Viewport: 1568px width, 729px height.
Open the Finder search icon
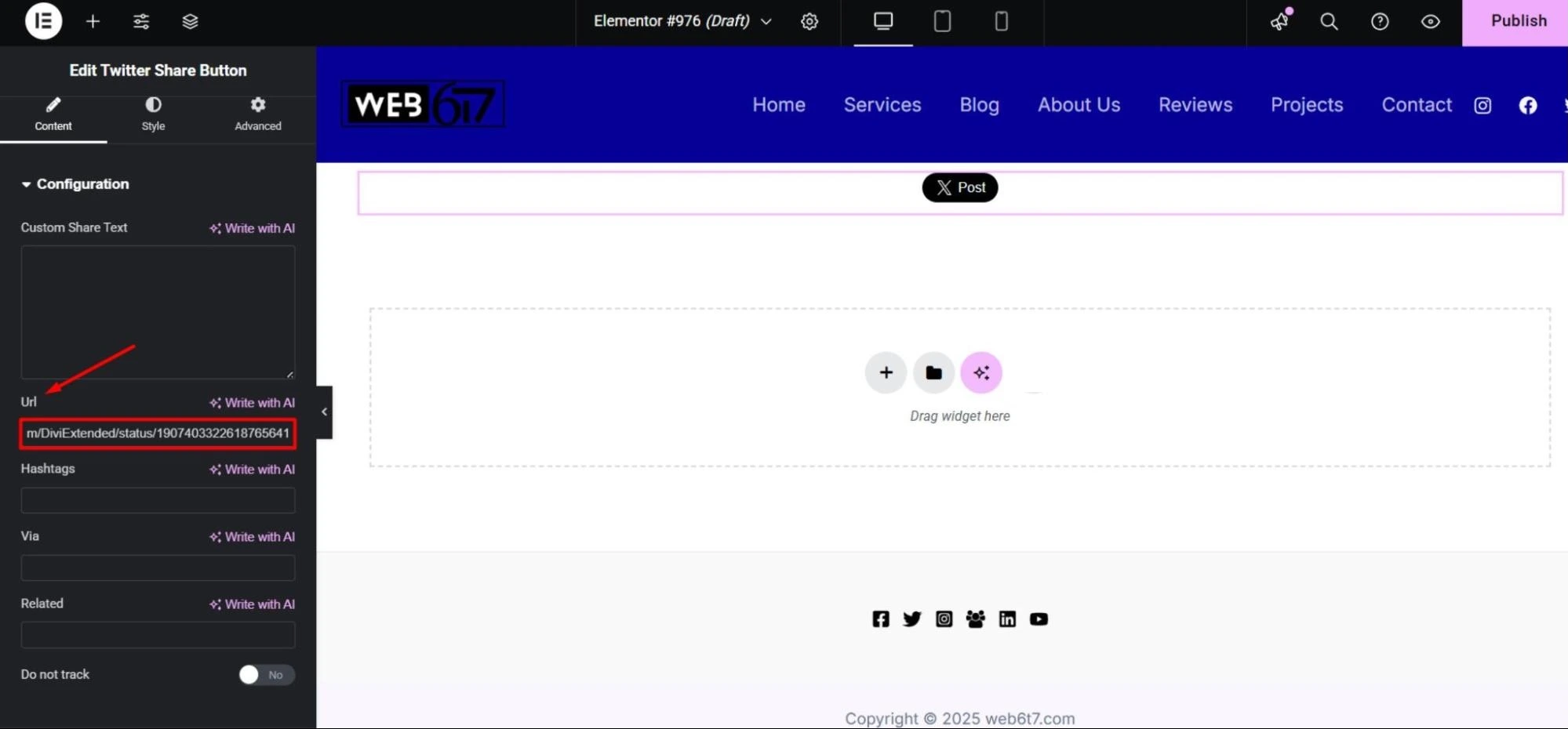click(x=1329, y=21)
